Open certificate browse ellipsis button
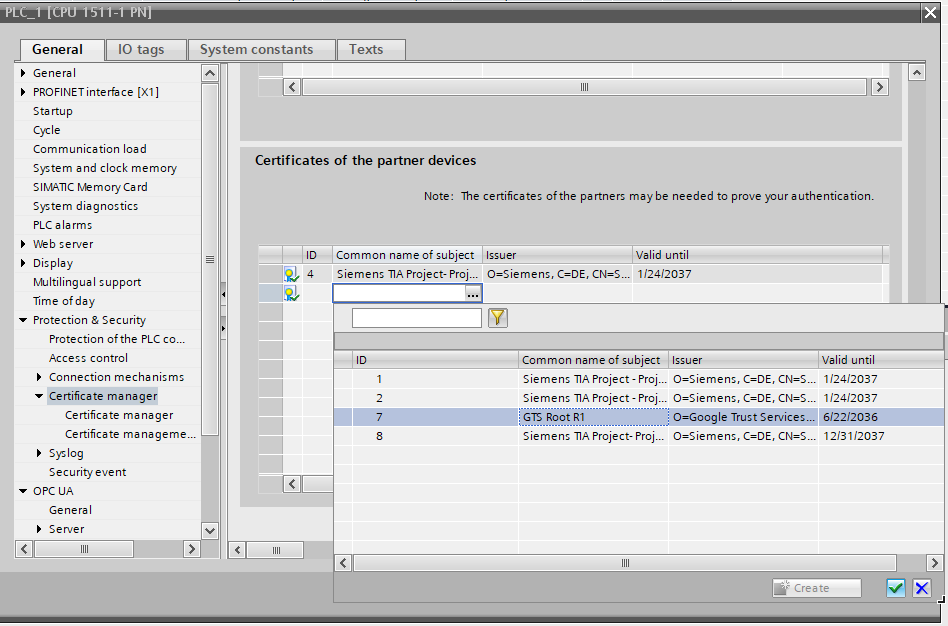The width and height of the screenshot is (948, 626). coord(472,293)
